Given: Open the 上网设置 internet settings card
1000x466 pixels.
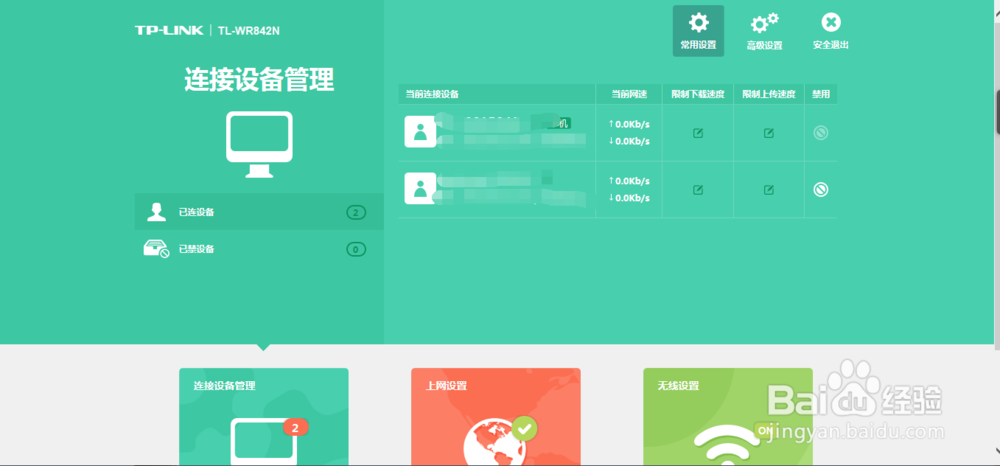Looking at the screenshot, I should pos(496,417).
